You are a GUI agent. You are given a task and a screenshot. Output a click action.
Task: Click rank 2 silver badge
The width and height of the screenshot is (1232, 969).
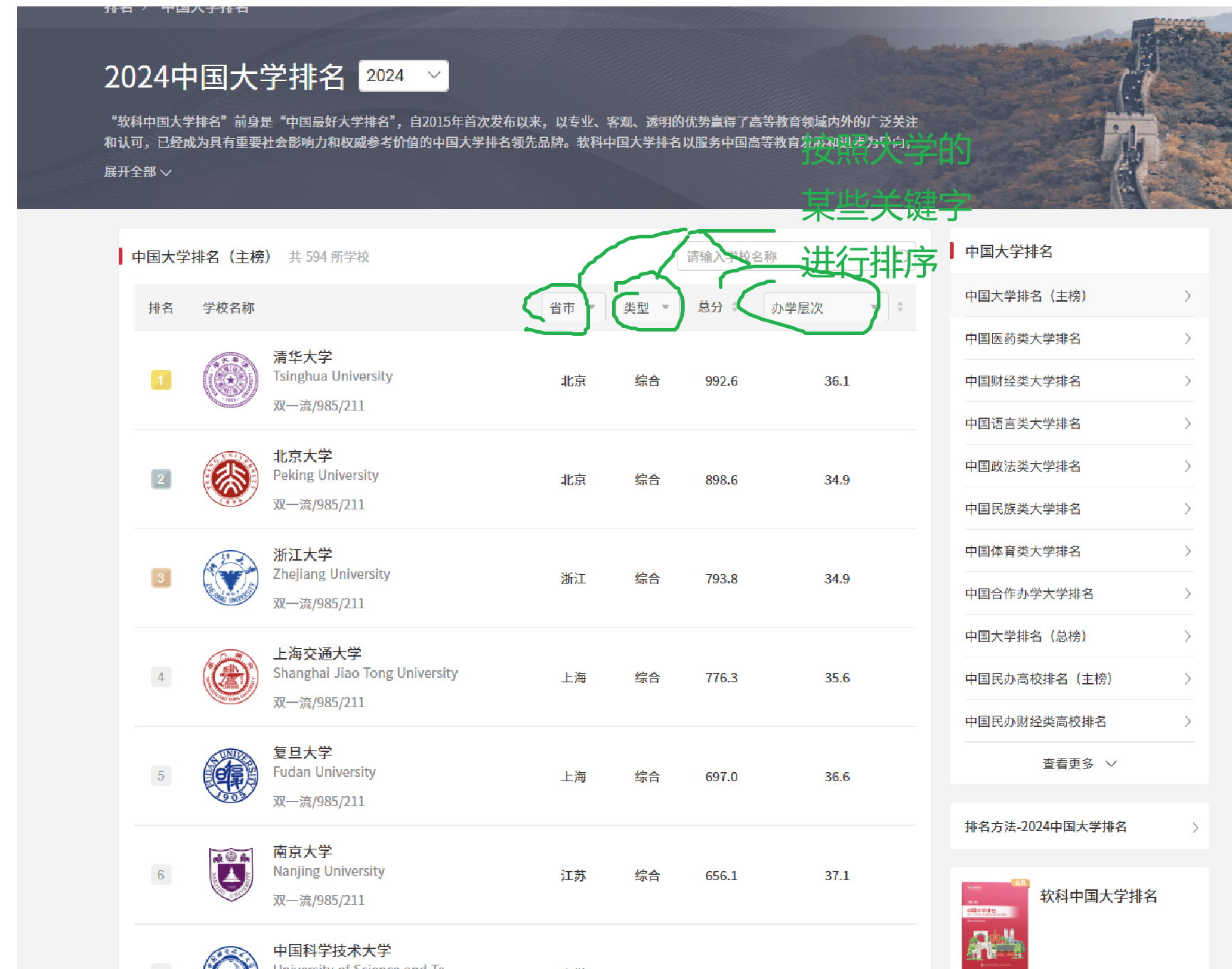[161, 479]
